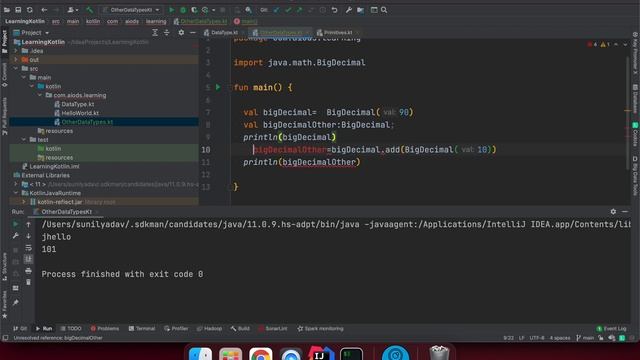Rerun the program in the Run panel
The width and height of the screenshot is (640, 360).
coord(16,224)
